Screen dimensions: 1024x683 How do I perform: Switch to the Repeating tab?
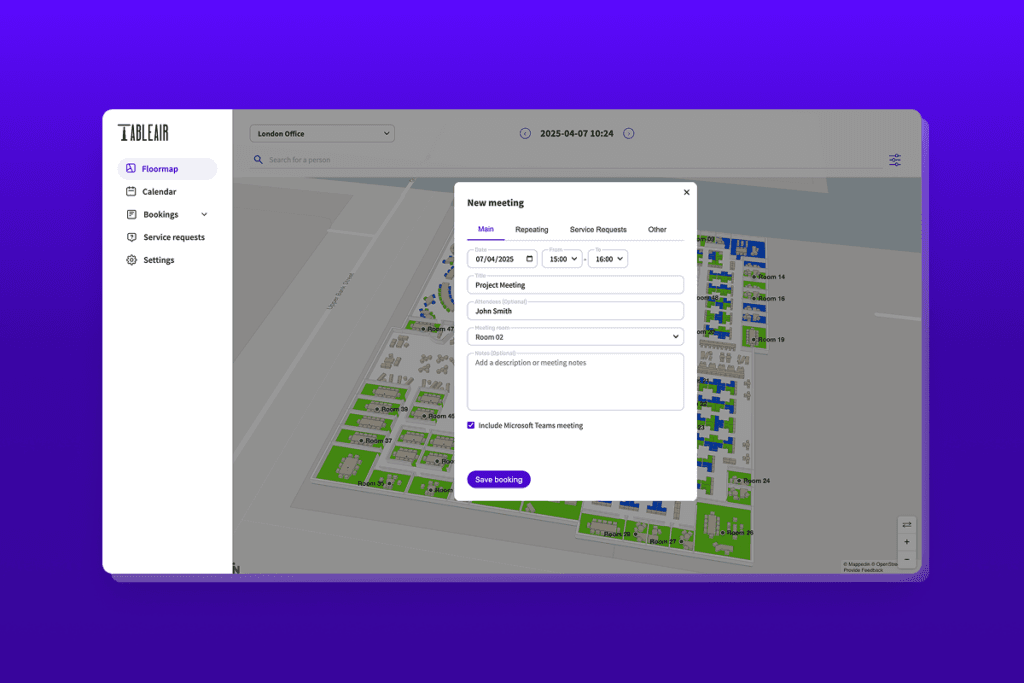531,230
